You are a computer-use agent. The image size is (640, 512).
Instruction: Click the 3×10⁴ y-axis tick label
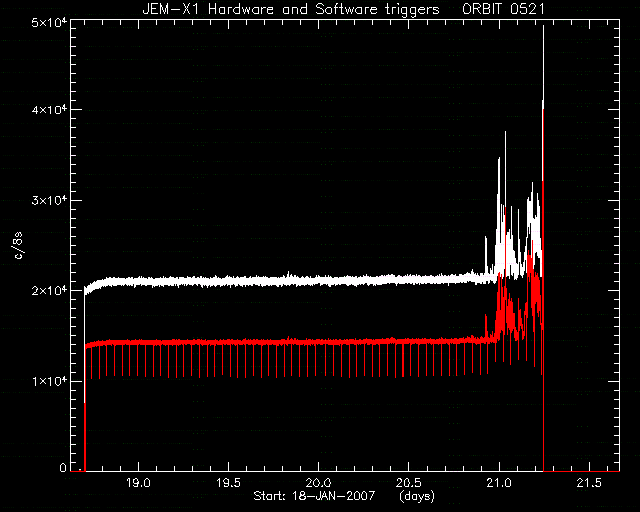[49, 200]
